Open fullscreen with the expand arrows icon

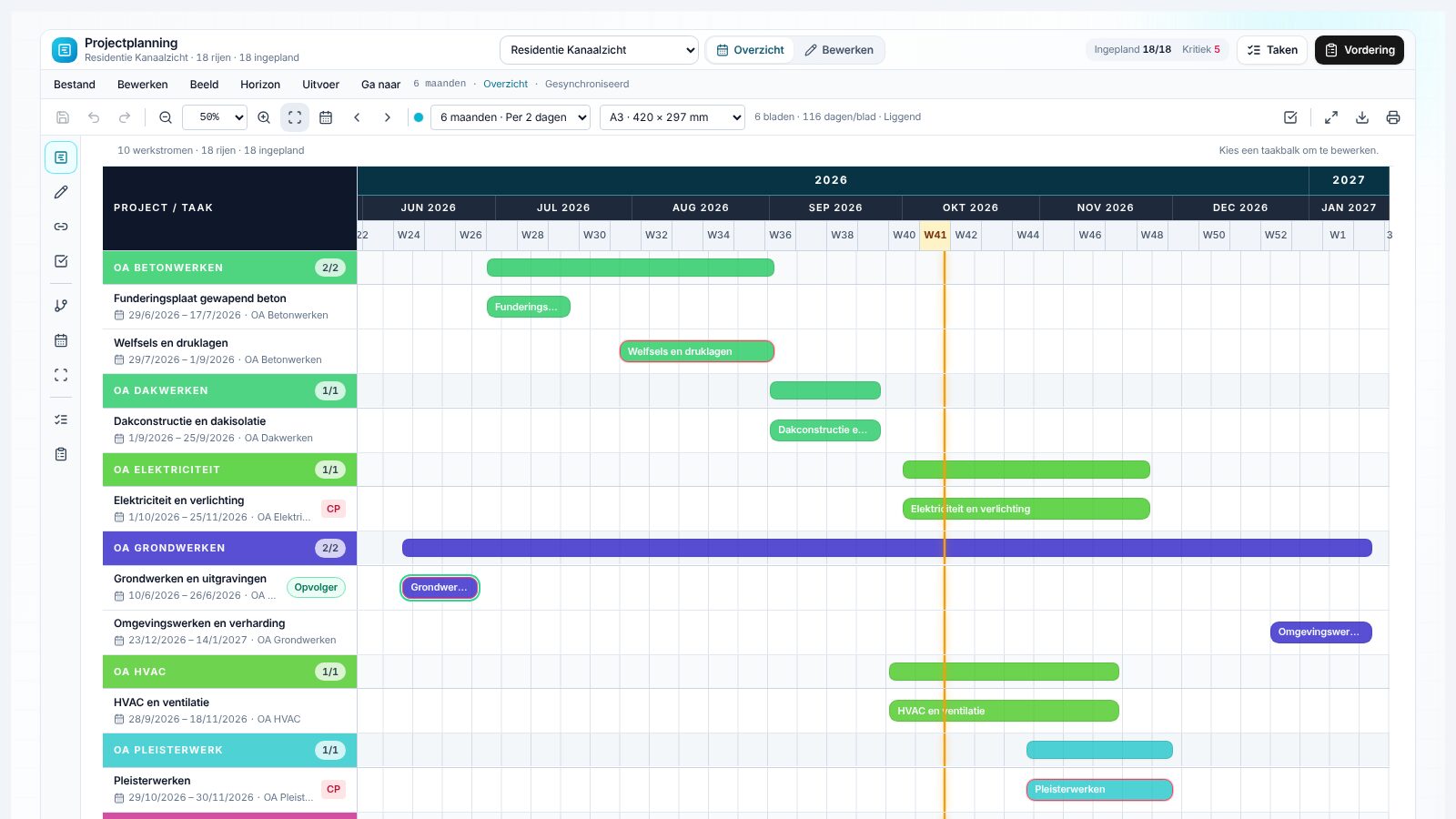(1331, 117)
